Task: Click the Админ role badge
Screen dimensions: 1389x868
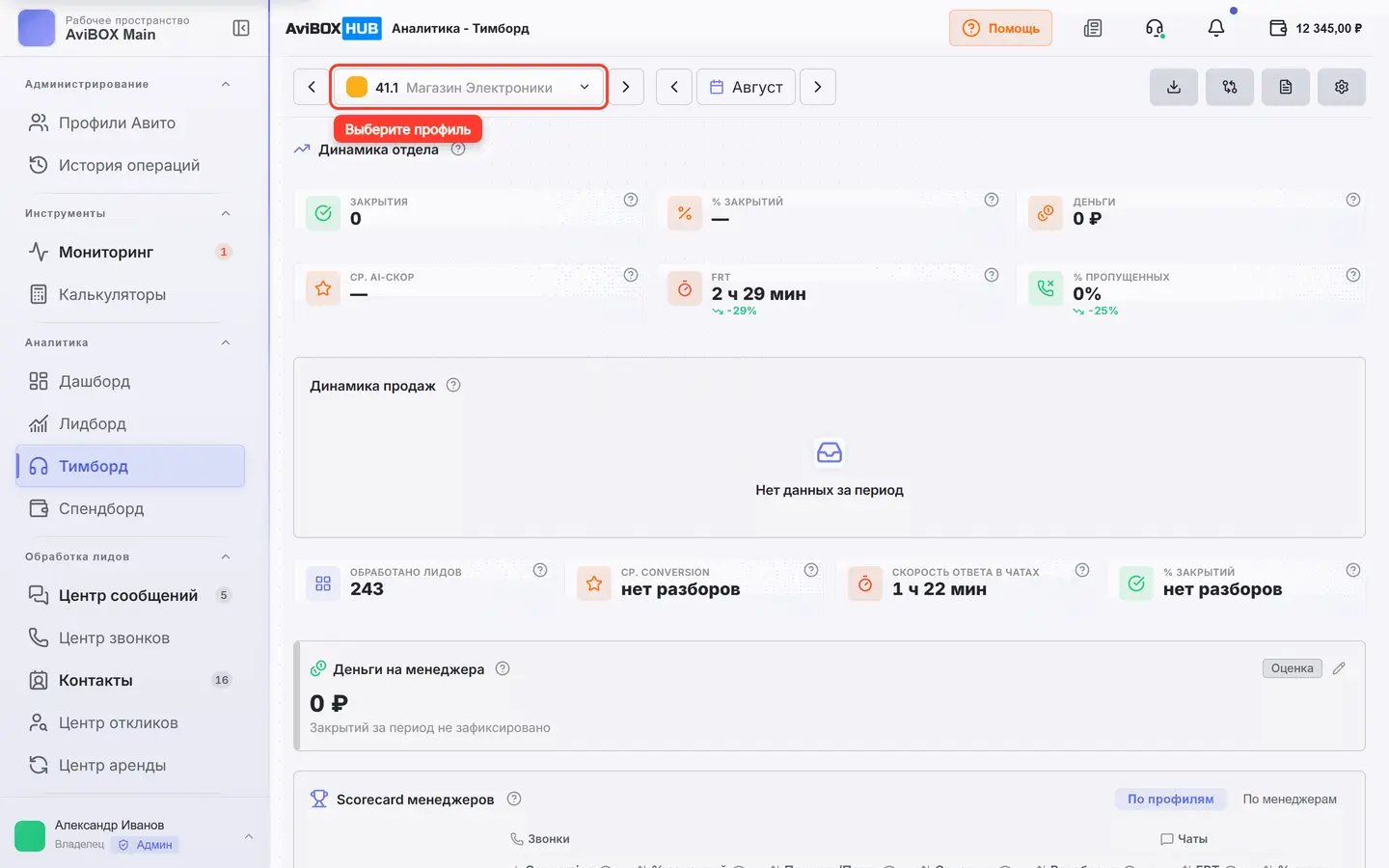Action: (146, 845)
